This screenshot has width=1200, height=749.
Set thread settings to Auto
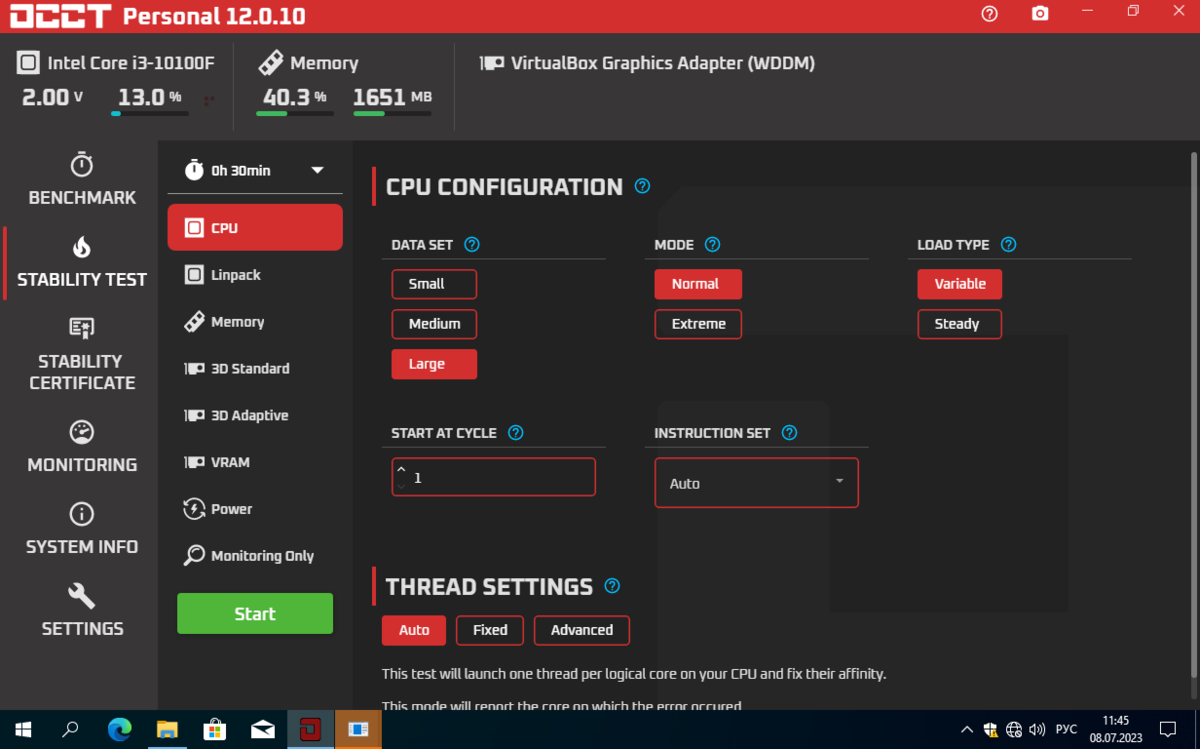414,630
